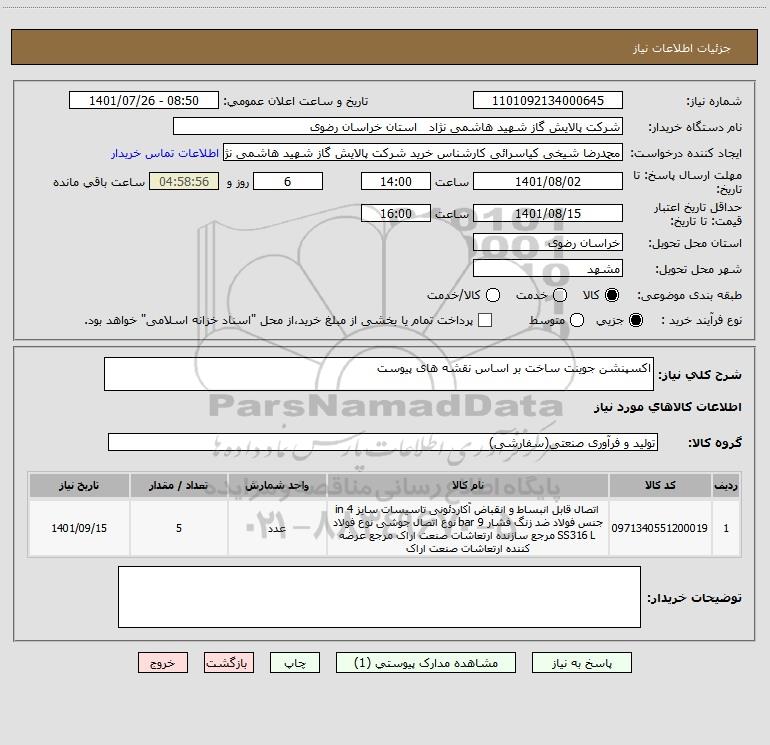Click the واحد شمارش column header
The width and height of the screenshot is (770, 745).
click(277, 486)
